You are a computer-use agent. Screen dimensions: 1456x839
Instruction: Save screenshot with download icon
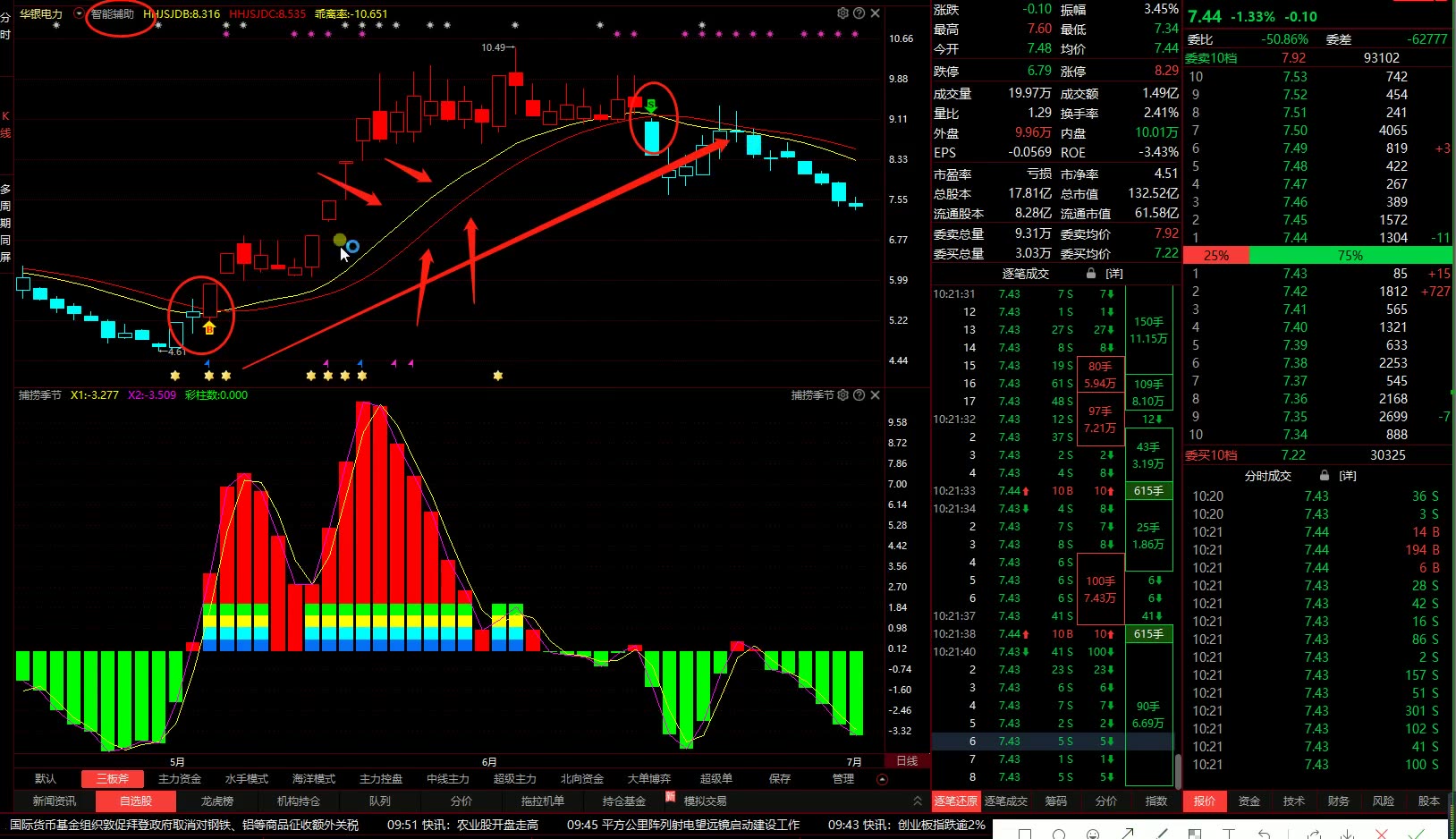pos(1347,834)
